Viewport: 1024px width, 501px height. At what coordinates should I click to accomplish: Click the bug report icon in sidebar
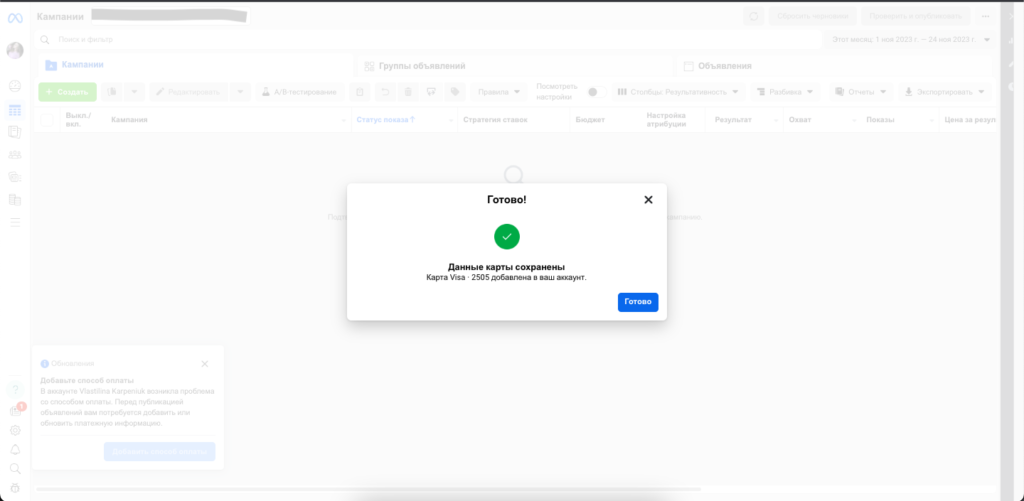point(15,487)
